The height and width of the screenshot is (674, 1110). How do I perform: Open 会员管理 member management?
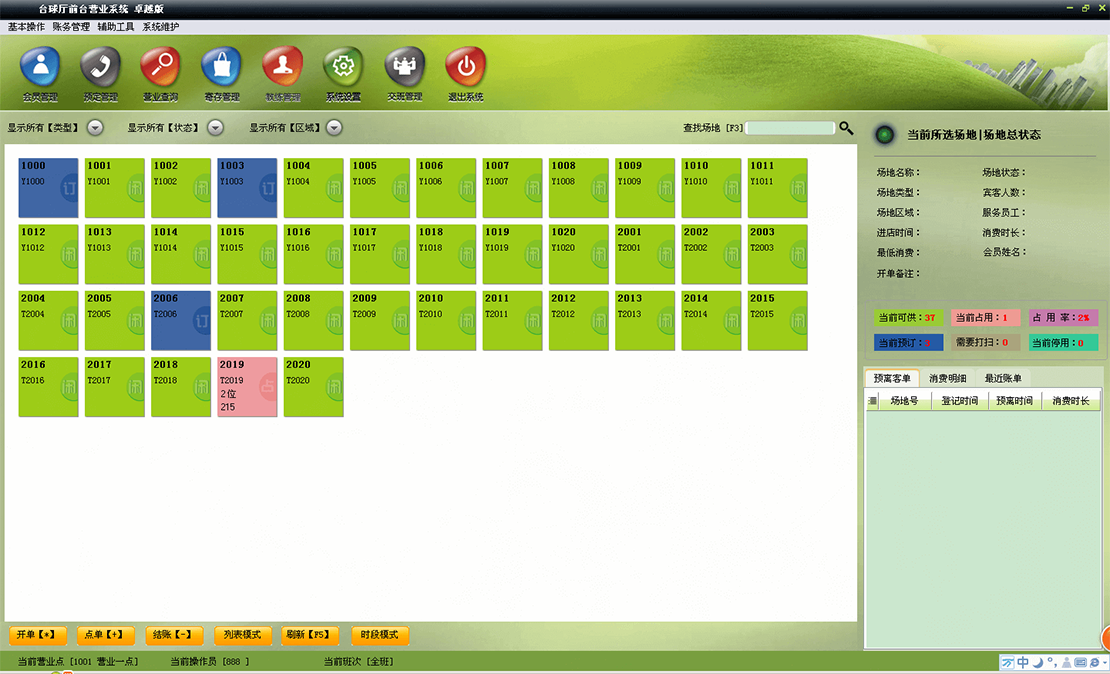[40, 74]
